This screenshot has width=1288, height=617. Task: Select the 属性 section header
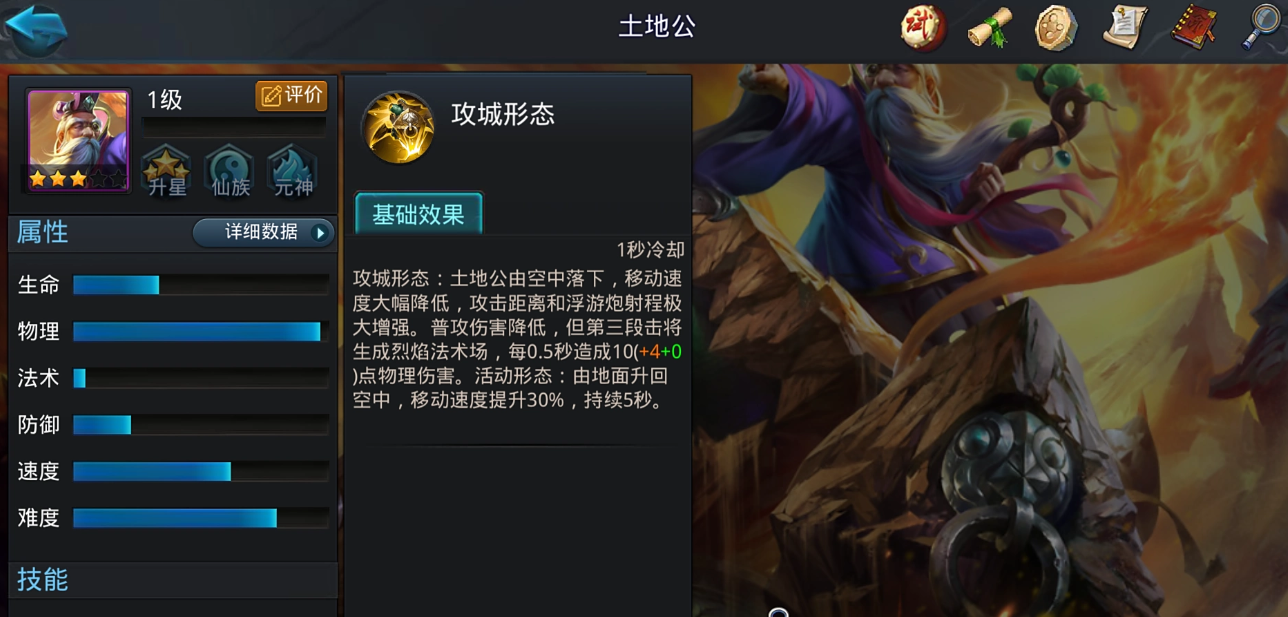[43, 232]
